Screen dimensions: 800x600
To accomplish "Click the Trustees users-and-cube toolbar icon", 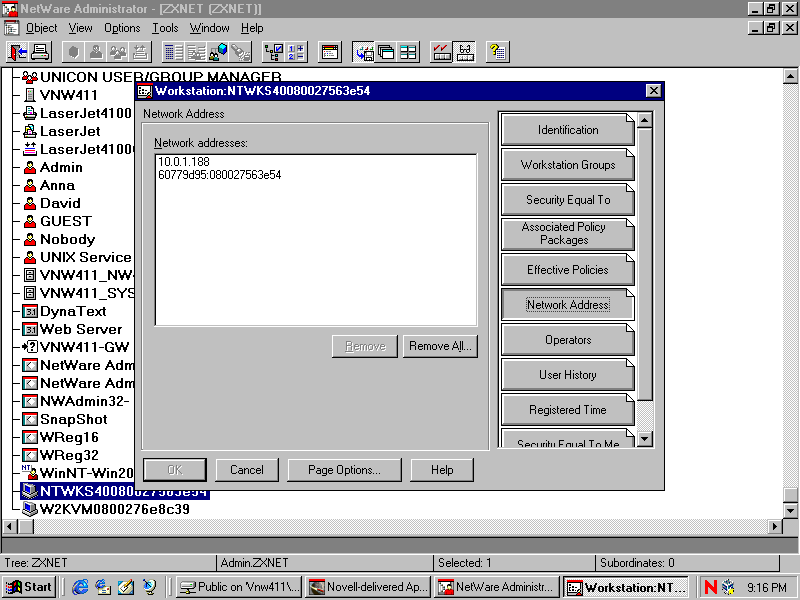I will [218, 52].
